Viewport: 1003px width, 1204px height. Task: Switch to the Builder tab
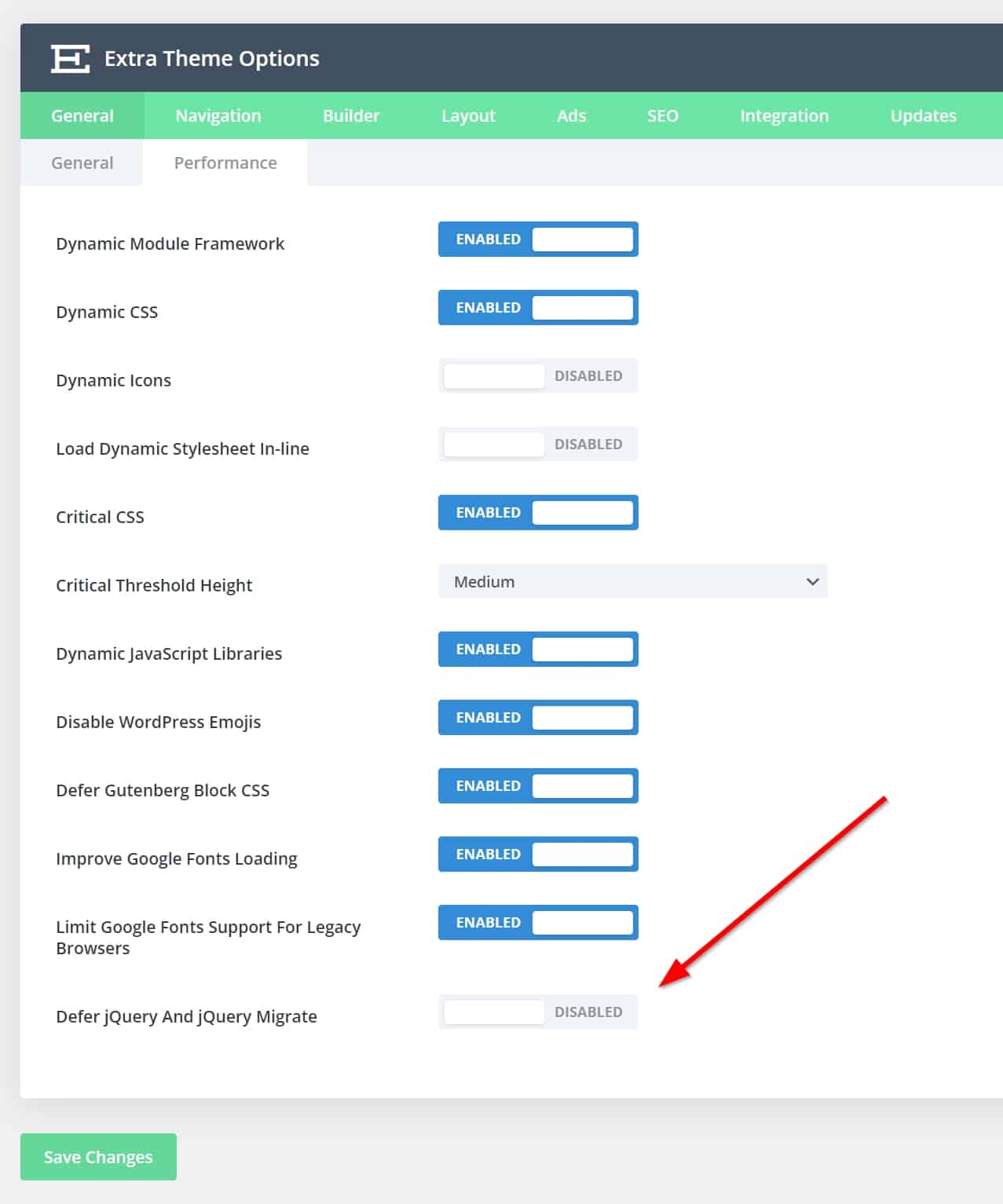point(350,116)
